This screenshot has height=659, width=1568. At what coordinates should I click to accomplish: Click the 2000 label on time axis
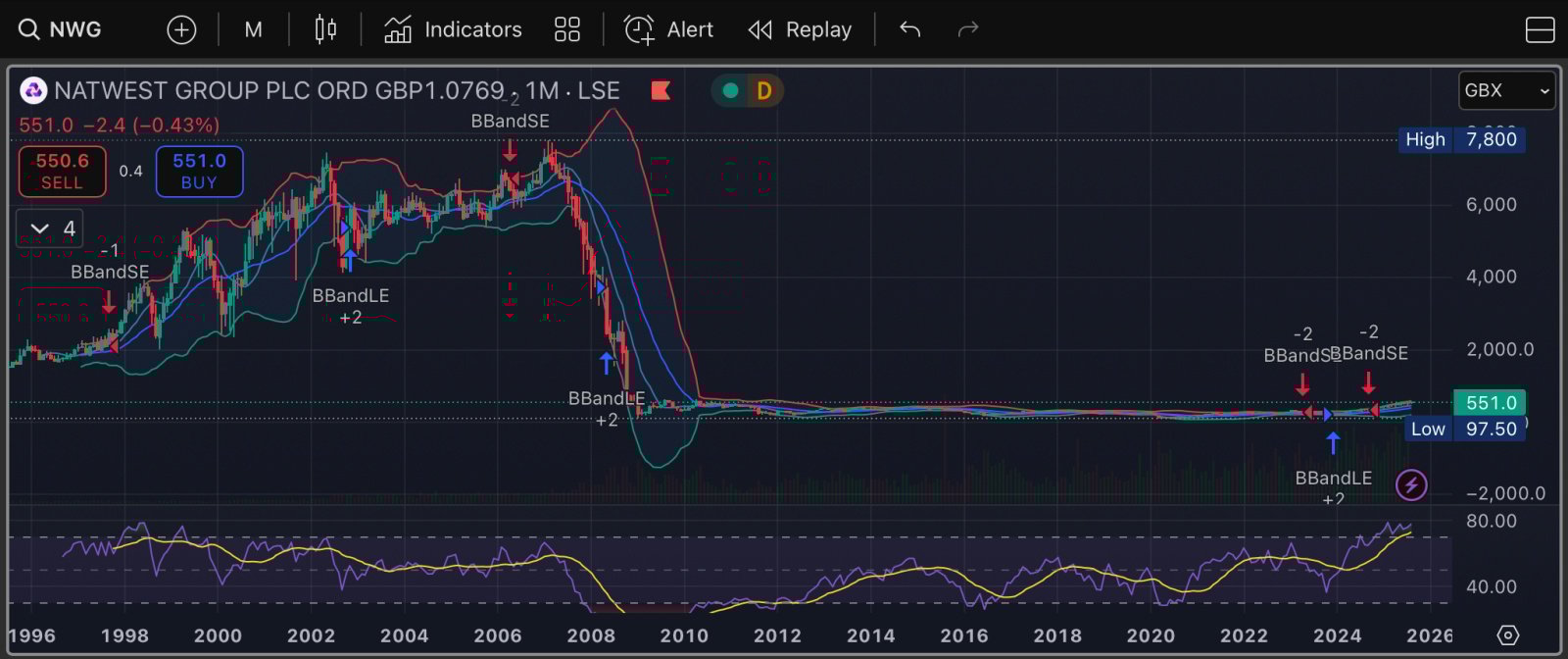(218, 635)
